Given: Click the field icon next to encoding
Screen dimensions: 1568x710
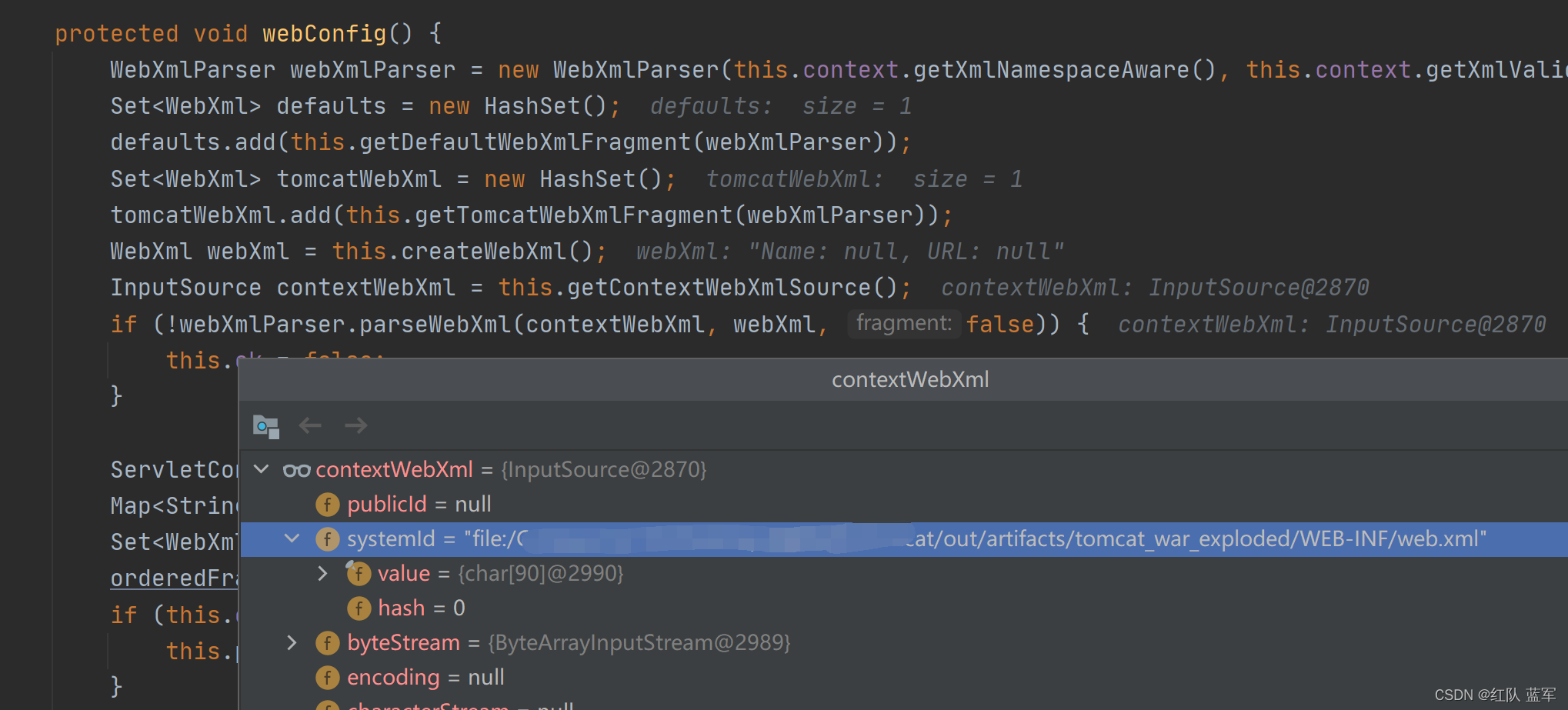Looking at the screenshot, I should pos(328,678).
